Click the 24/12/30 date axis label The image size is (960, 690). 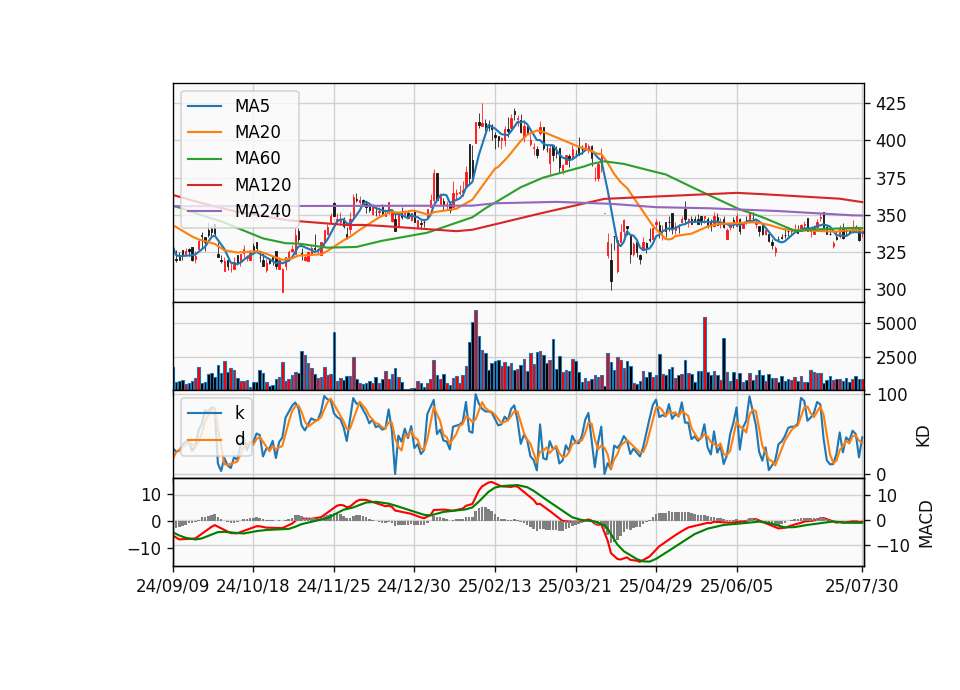click(x=414, y=586)
